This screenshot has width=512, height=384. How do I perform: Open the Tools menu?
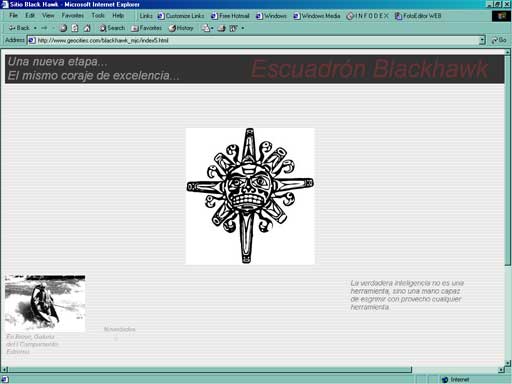coord(98,15)
